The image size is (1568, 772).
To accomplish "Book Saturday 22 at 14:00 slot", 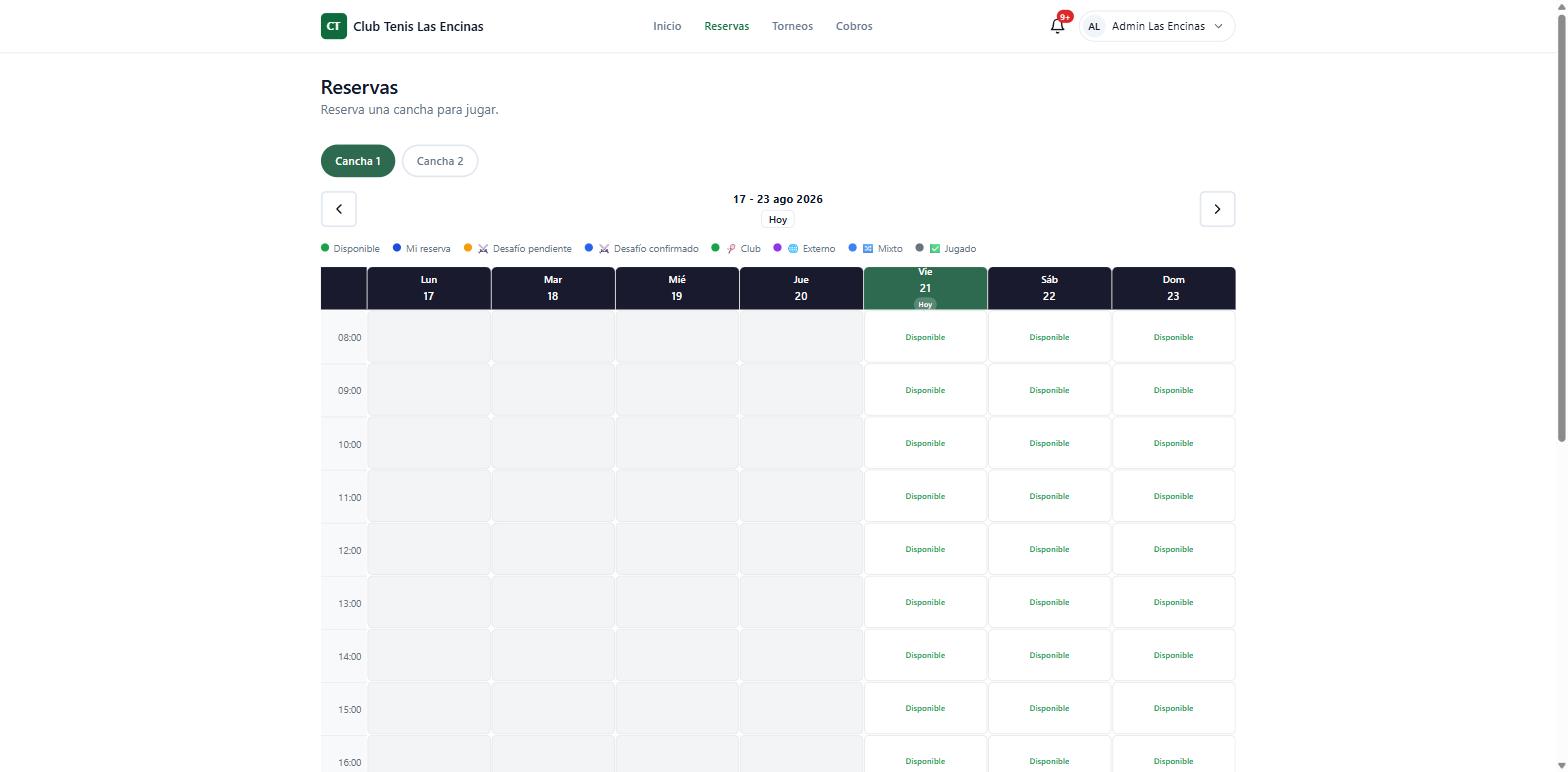I will [x=1049, y=655].
